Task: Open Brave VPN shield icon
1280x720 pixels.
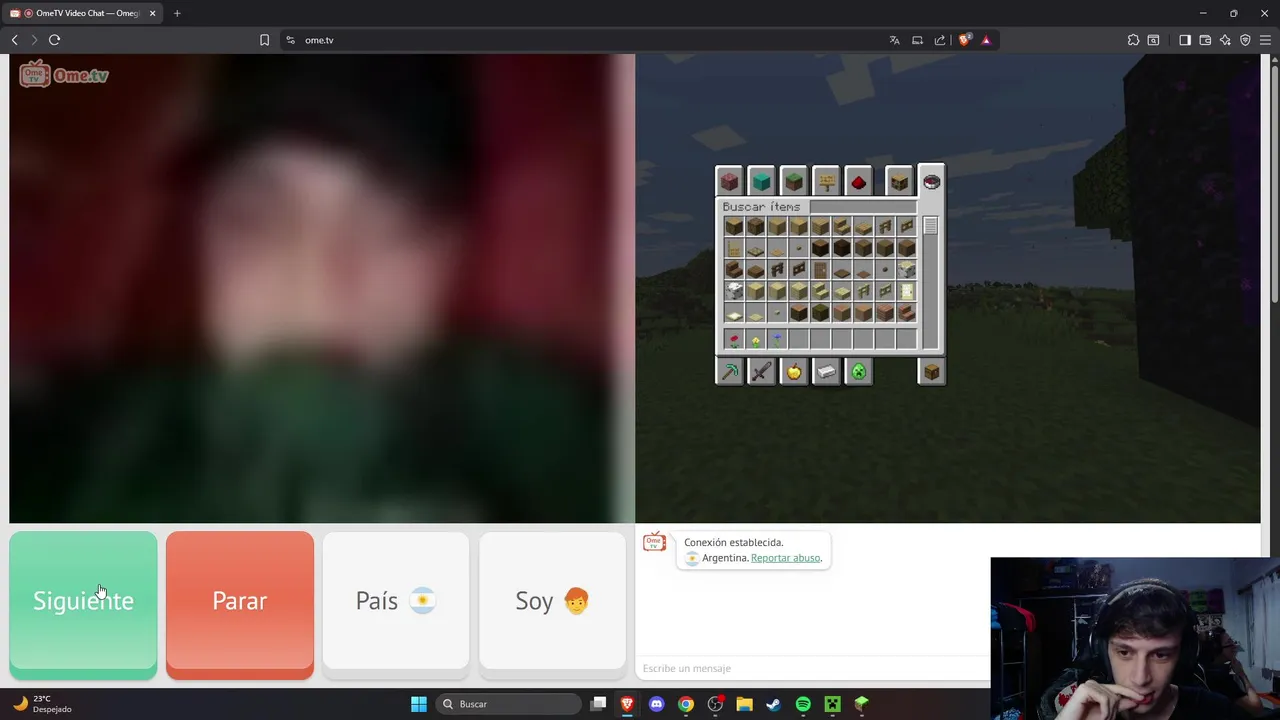Action: 1245,40
